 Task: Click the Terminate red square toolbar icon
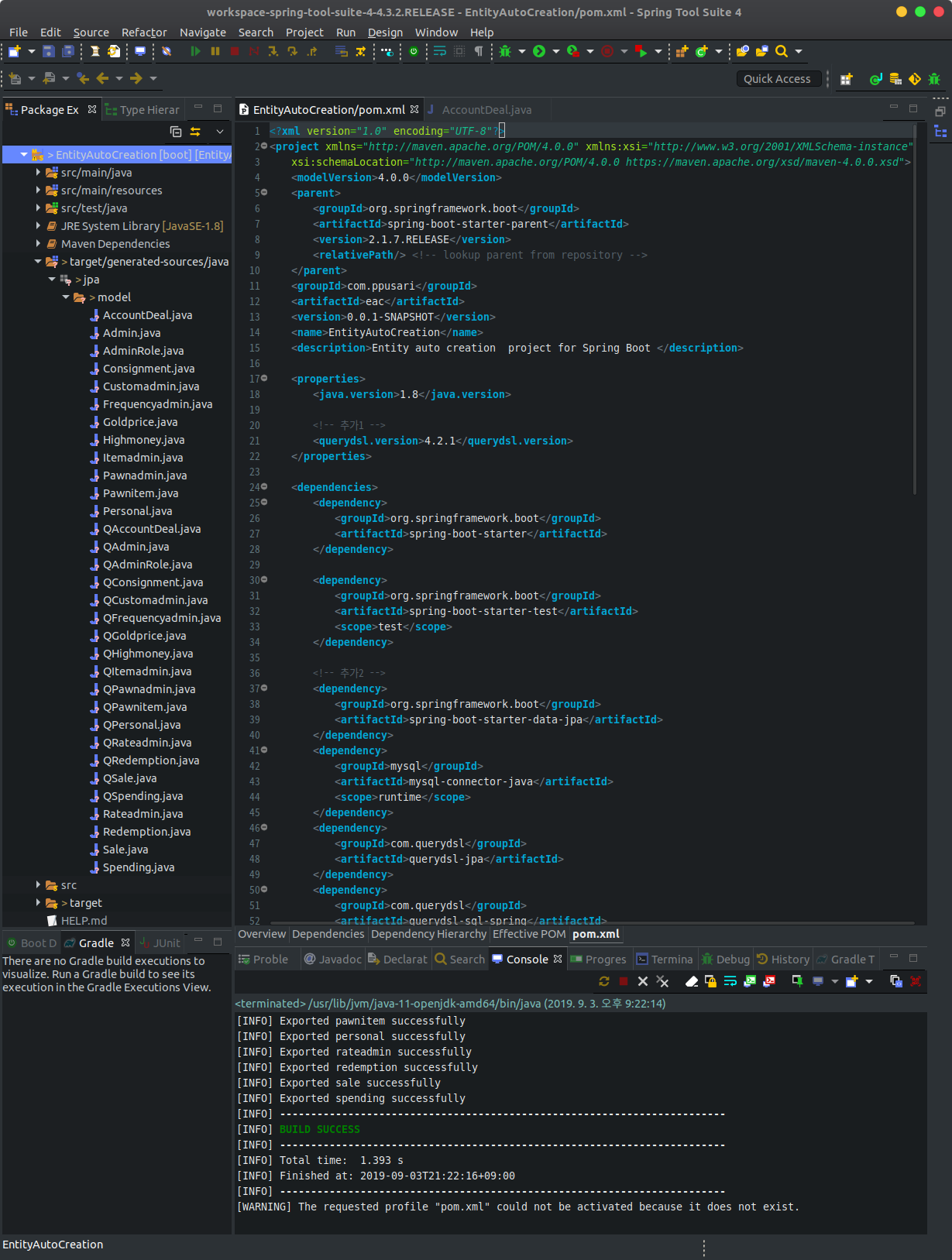[x=235, y=51]
